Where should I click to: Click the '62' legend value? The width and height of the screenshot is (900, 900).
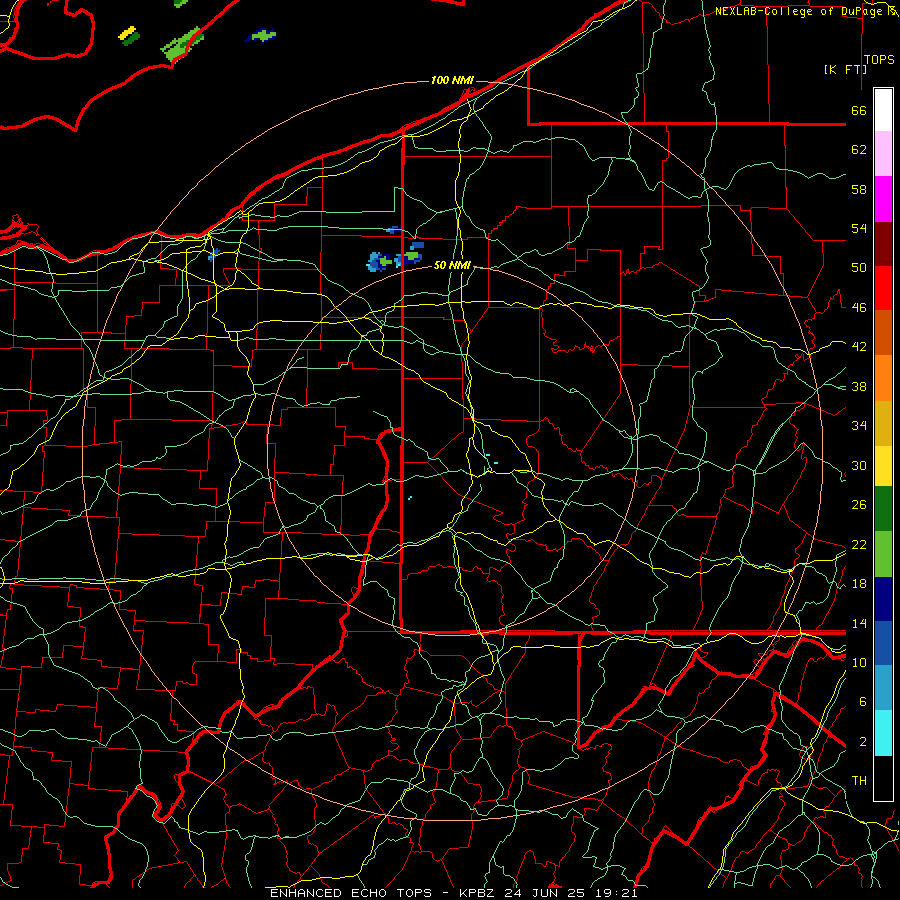859,150
